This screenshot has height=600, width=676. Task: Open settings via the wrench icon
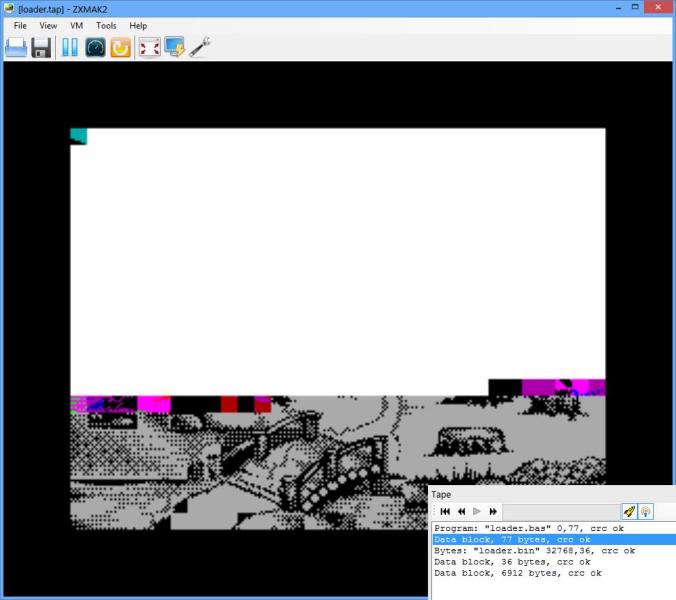coord(199,47)
